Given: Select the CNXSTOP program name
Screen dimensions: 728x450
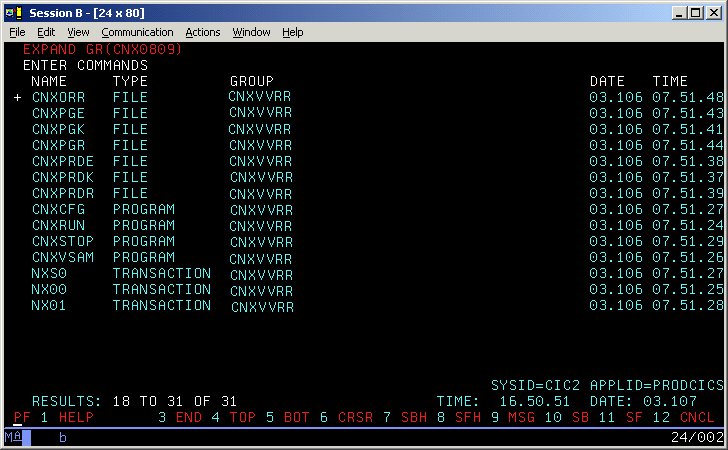Looking at the screenshot, I should pos(63,241).
